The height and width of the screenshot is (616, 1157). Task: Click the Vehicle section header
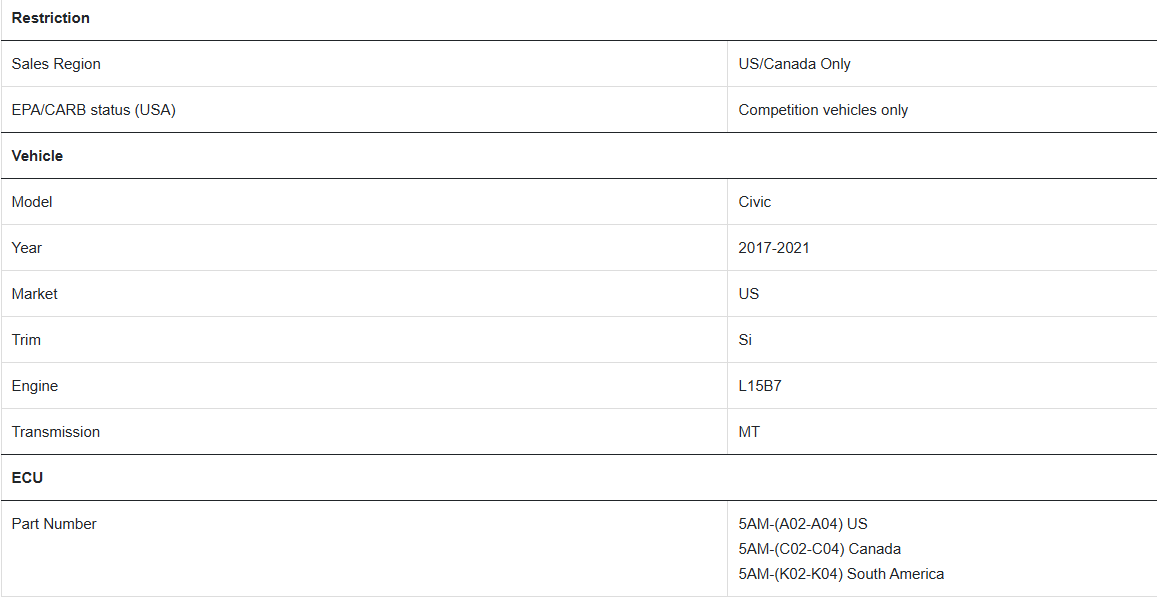[x=37, y=156]
